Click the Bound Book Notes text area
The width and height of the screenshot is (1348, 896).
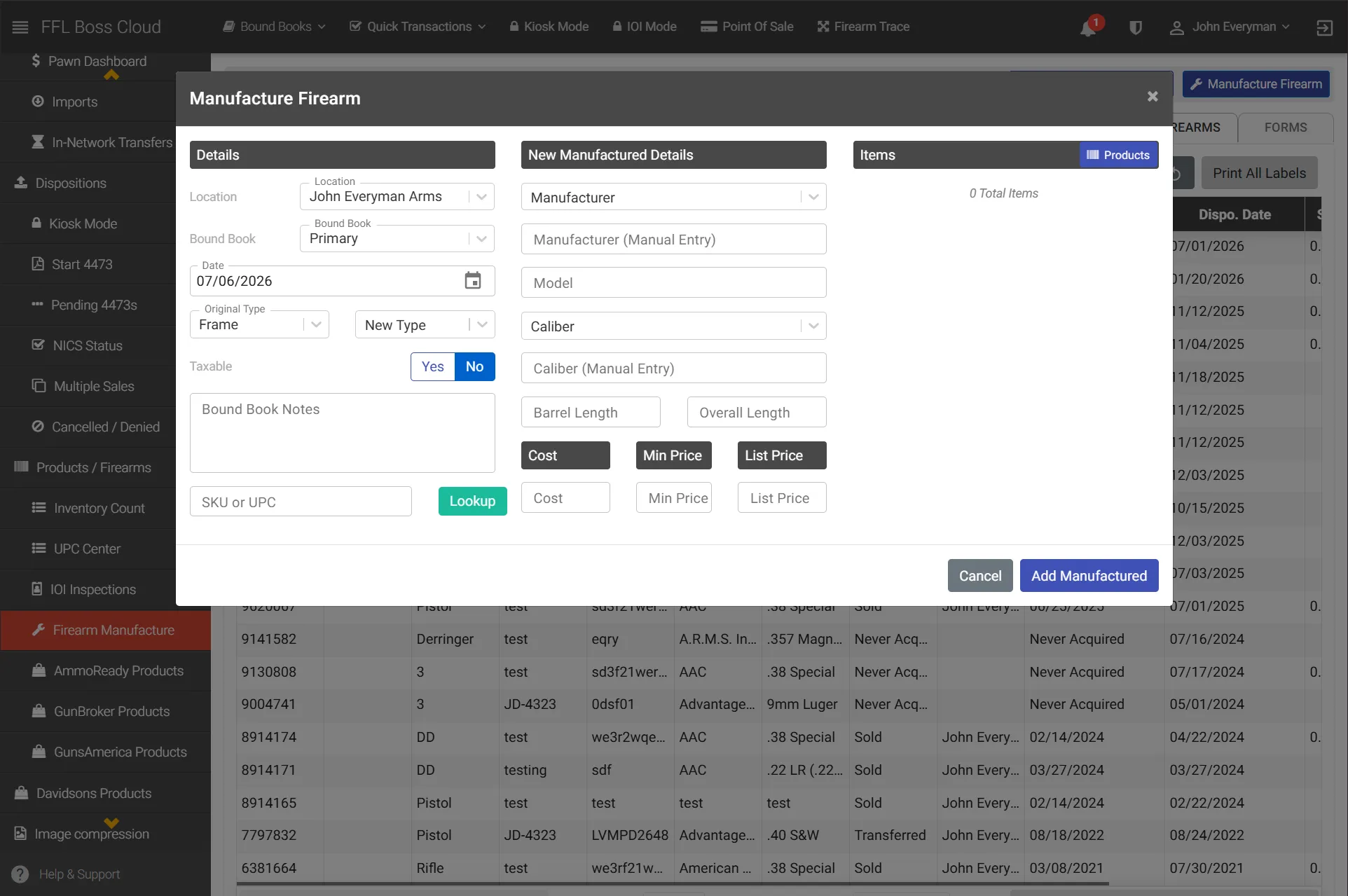[343, 433]
